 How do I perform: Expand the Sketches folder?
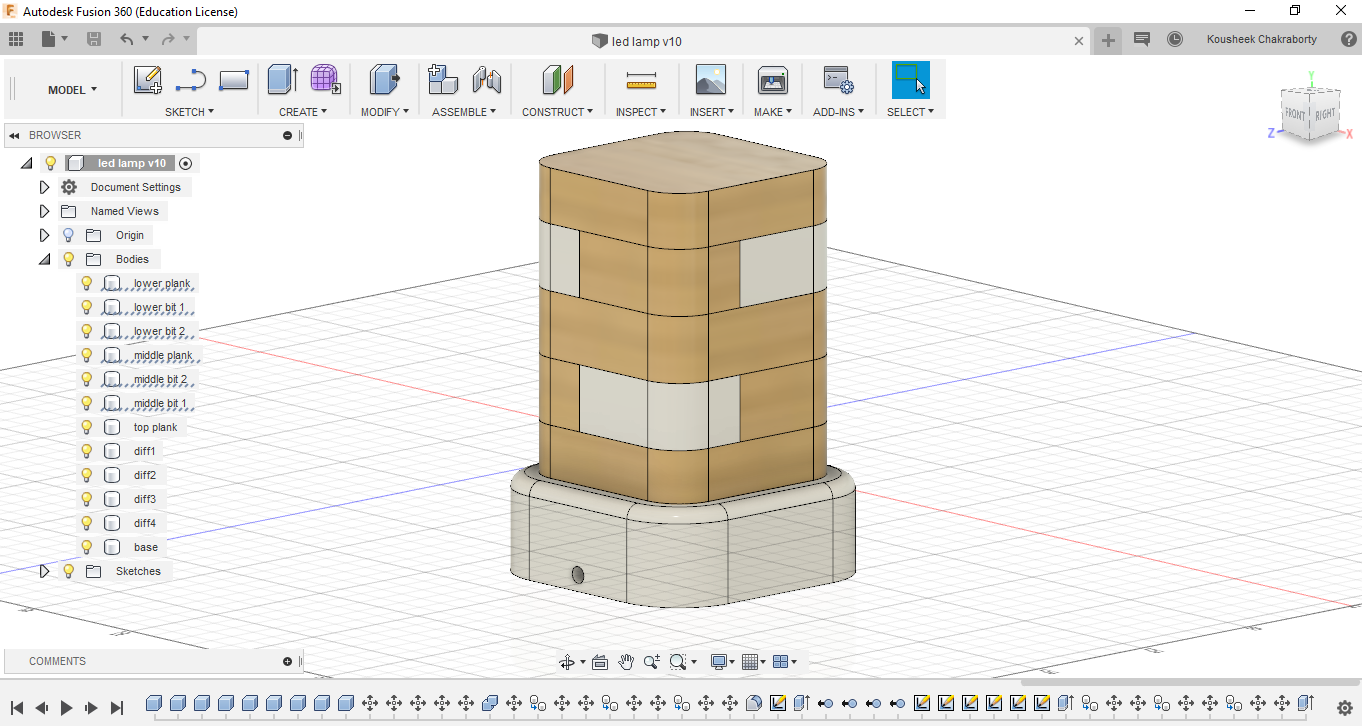point(44,570)
